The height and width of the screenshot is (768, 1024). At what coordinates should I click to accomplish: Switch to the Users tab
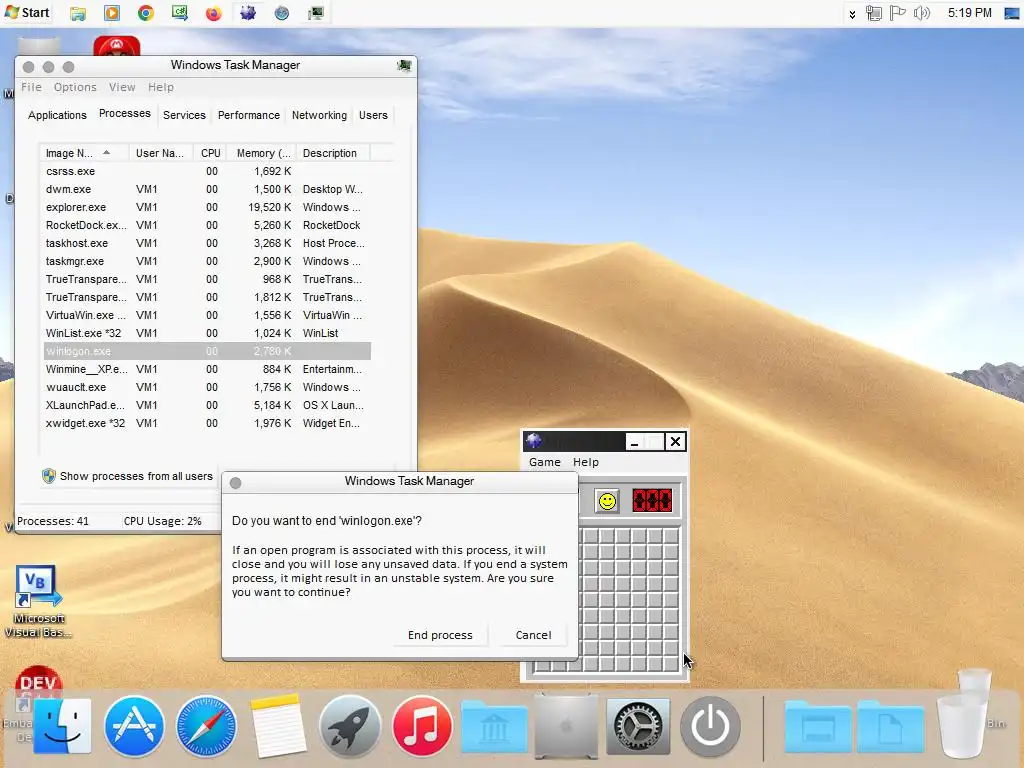coord(373,115)
